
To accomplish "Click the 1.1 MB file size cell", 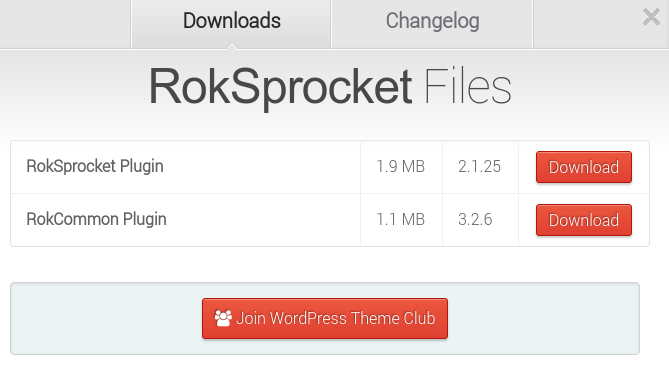I will click(x=401, y=220).
